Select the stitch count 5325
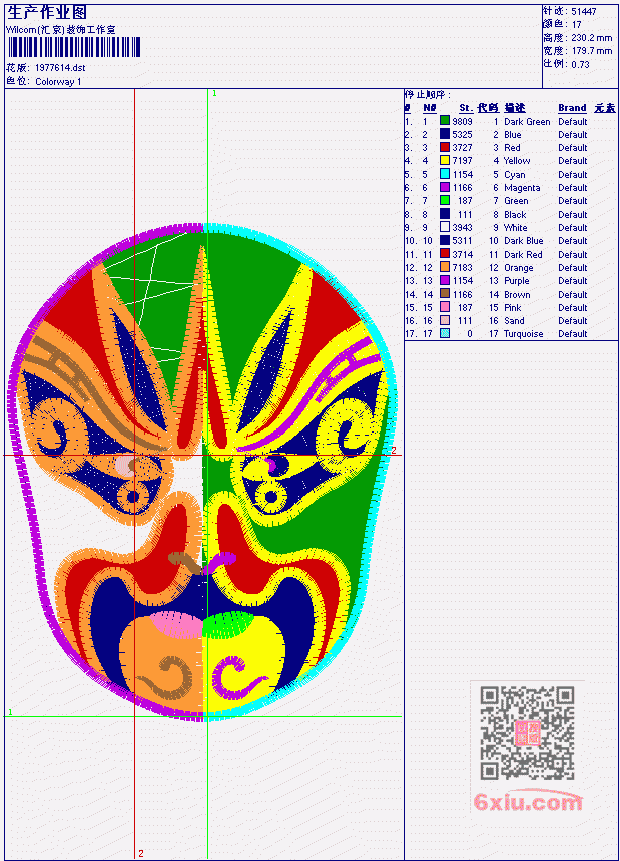620x861 pixels. pyautogui.click(x=462, y=135)
